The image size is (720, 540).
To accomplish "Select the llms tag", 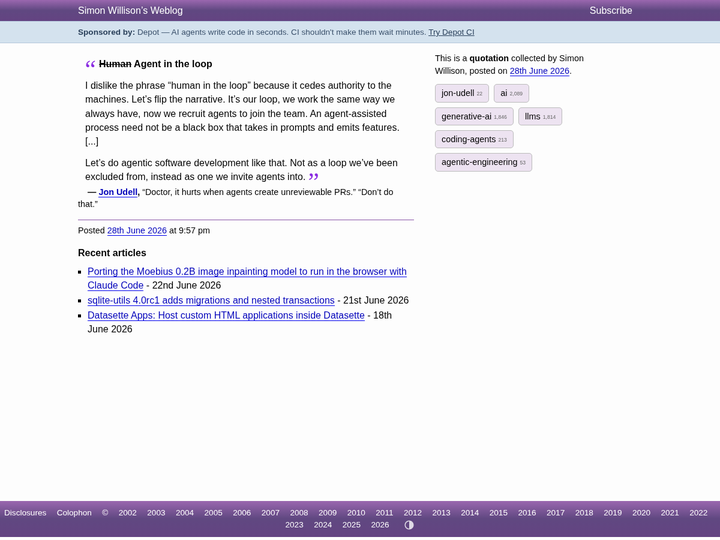I will [540, 117].
